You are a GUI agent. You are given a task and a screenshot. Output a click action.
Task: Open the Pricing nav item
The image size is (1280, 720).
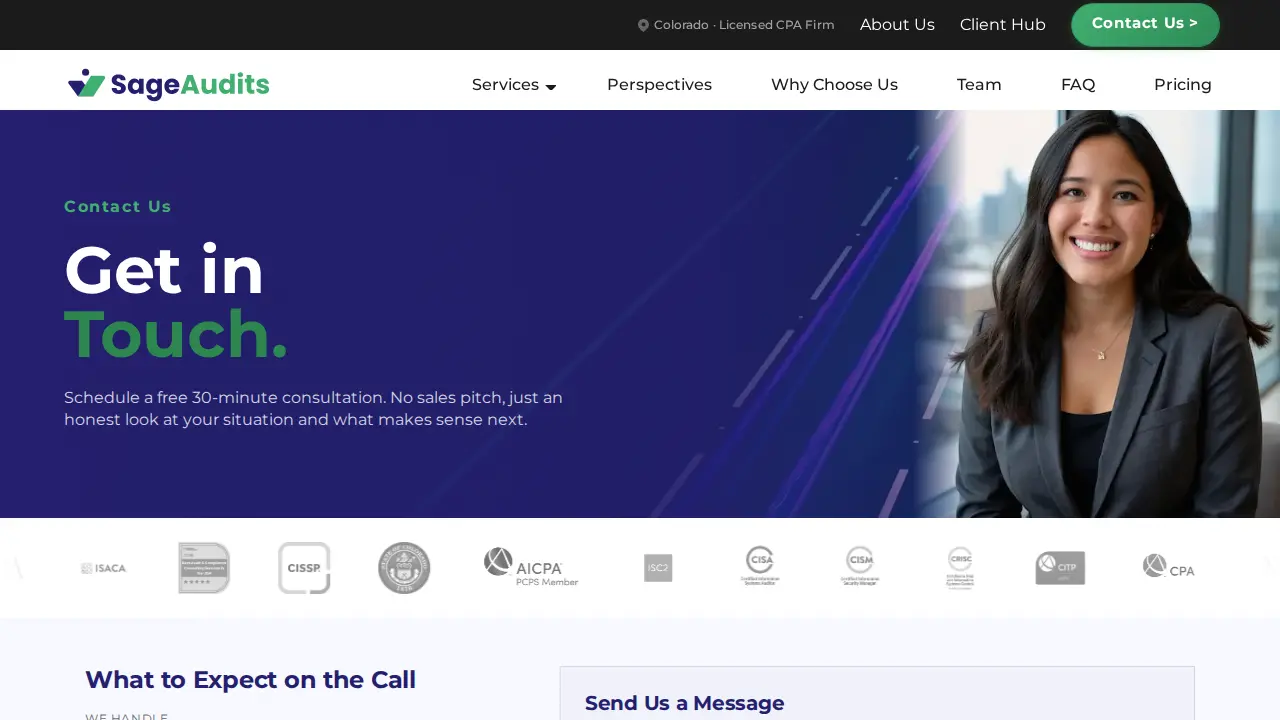coord(1182,85)
